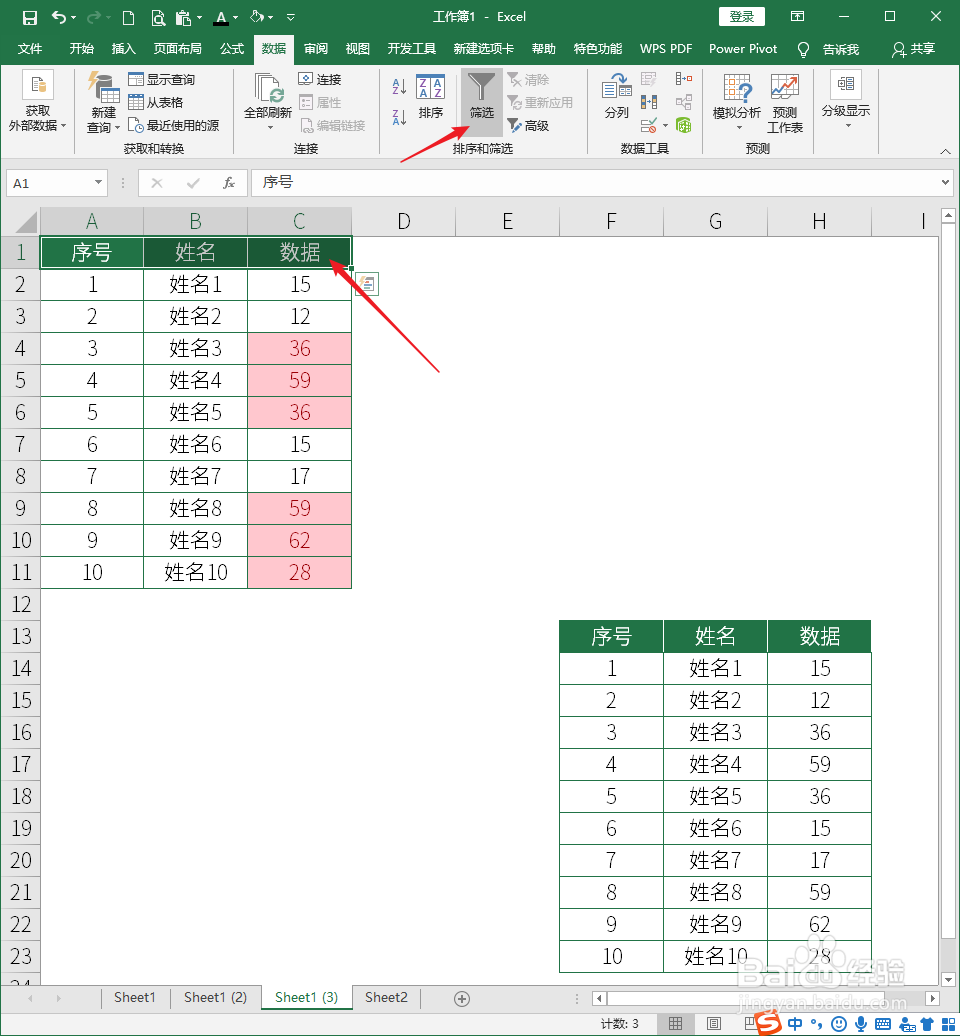Open the Undo history dropdown arrow
The image size is (960, 1036).
click(73, 17)
